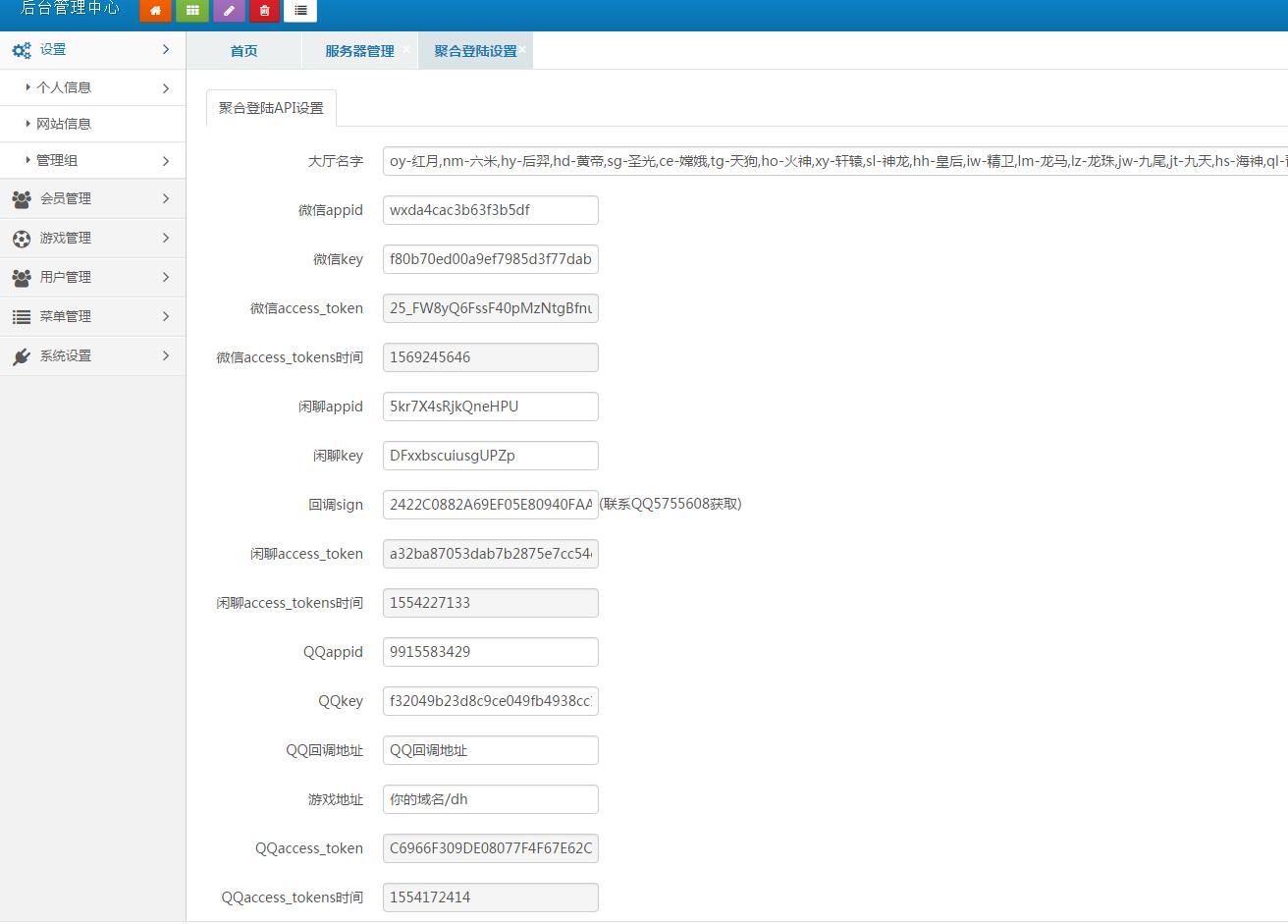Expand the 菜单管理 chevron arrow
The image size is (1288, 924).
coord(166,316)
